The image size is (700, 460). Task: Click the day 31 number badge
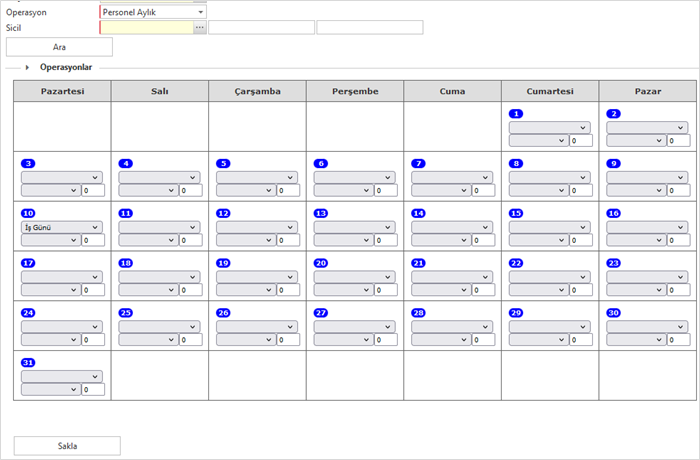[x=28, y=362]
